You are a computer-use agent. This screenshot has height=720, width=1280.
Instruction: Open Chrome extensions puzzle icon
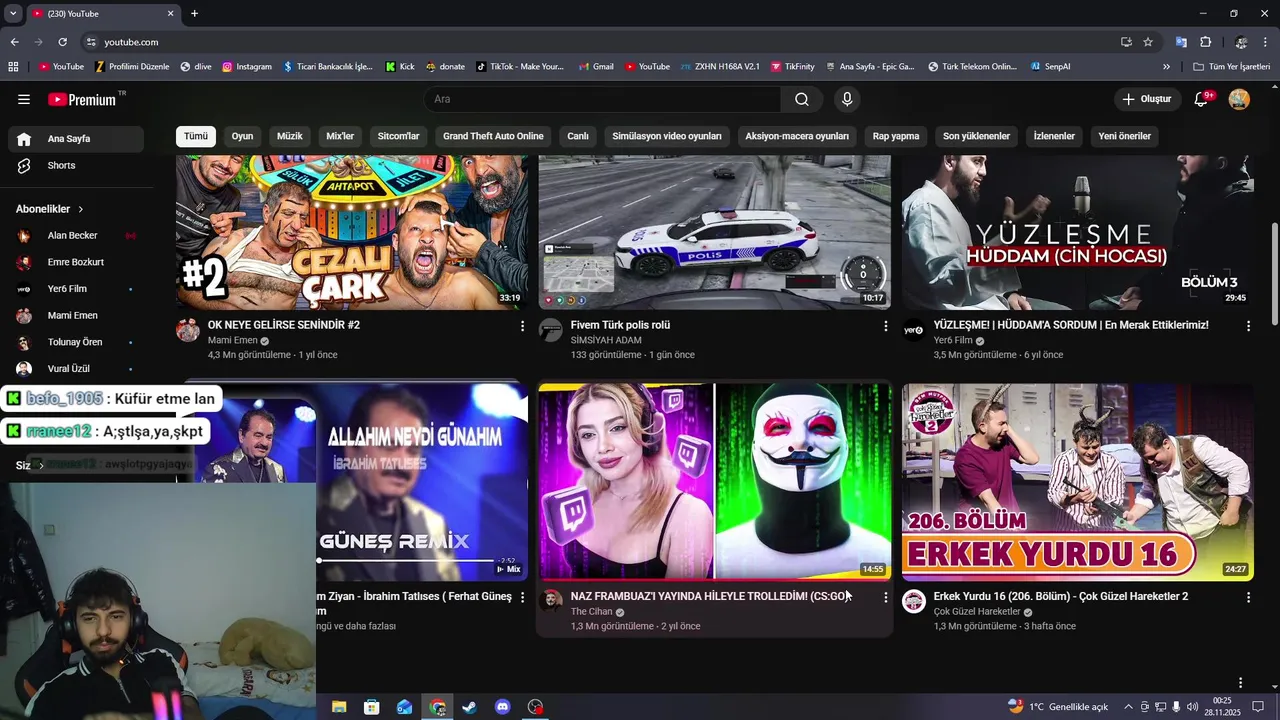pos(1205,42)
